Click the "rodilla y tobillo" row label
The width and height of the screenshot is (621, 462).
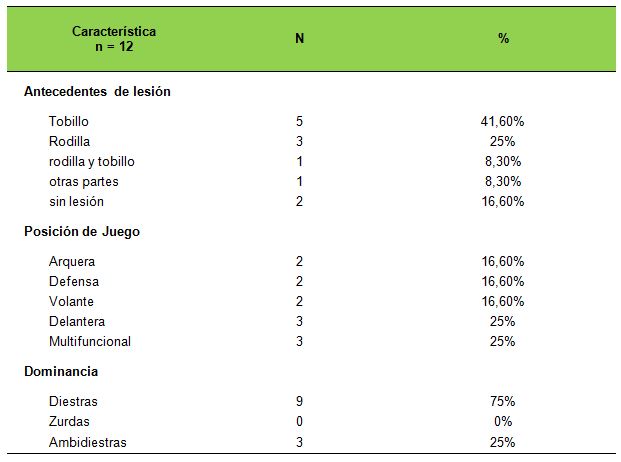pyautogui.click(x=92, y=161)
